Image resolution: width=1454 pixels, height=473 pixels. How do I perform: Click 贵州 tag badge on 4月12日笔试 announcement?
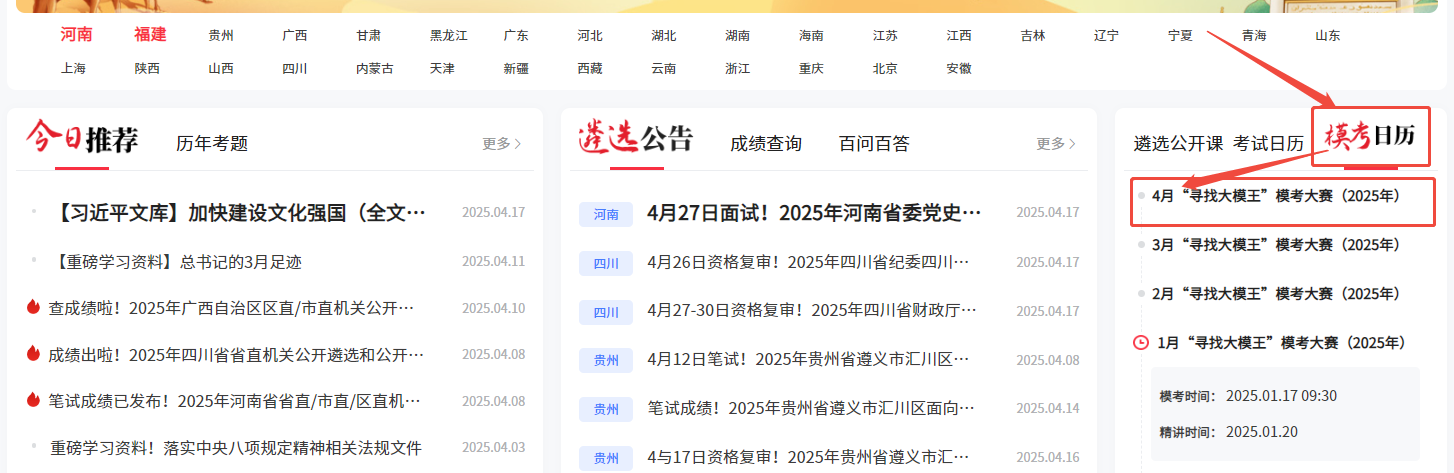click(605, 360)
